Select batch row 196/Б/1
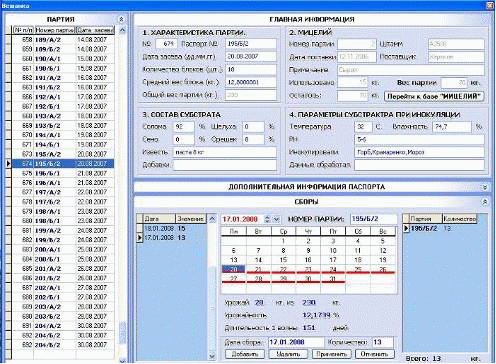The image size is (496, 364). (63, 173)
